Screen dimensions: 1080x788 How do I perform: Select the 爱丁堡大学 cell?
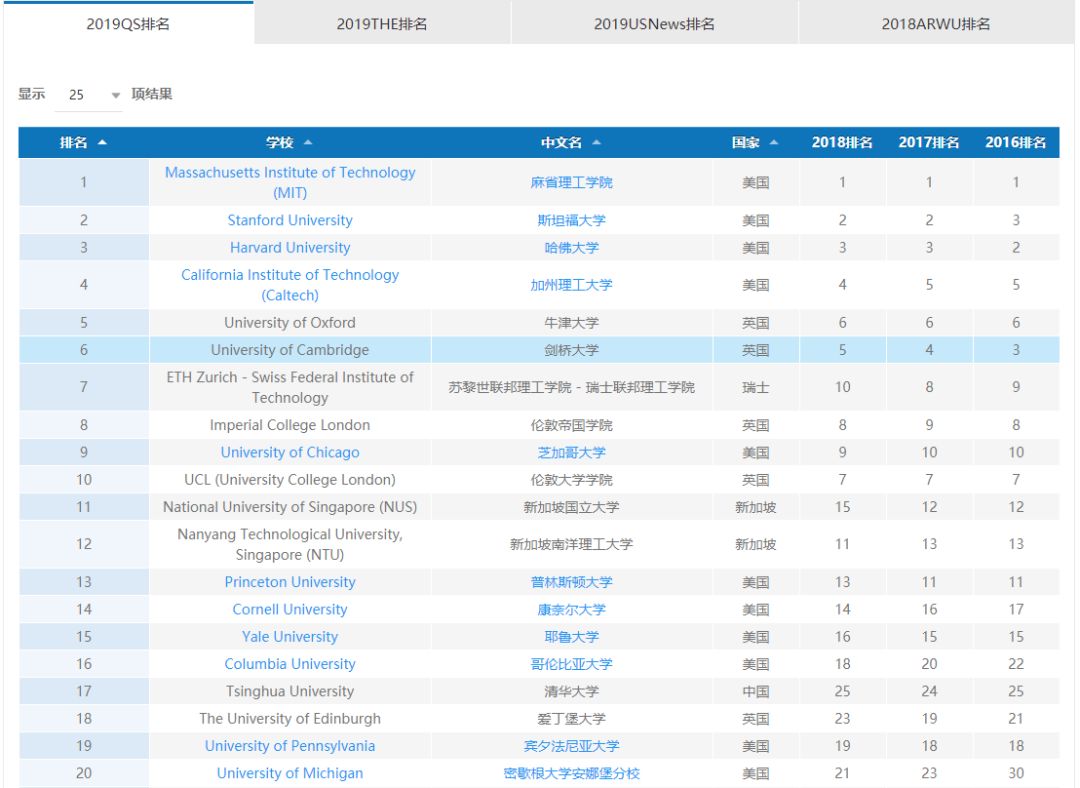[x=572, y=718]
